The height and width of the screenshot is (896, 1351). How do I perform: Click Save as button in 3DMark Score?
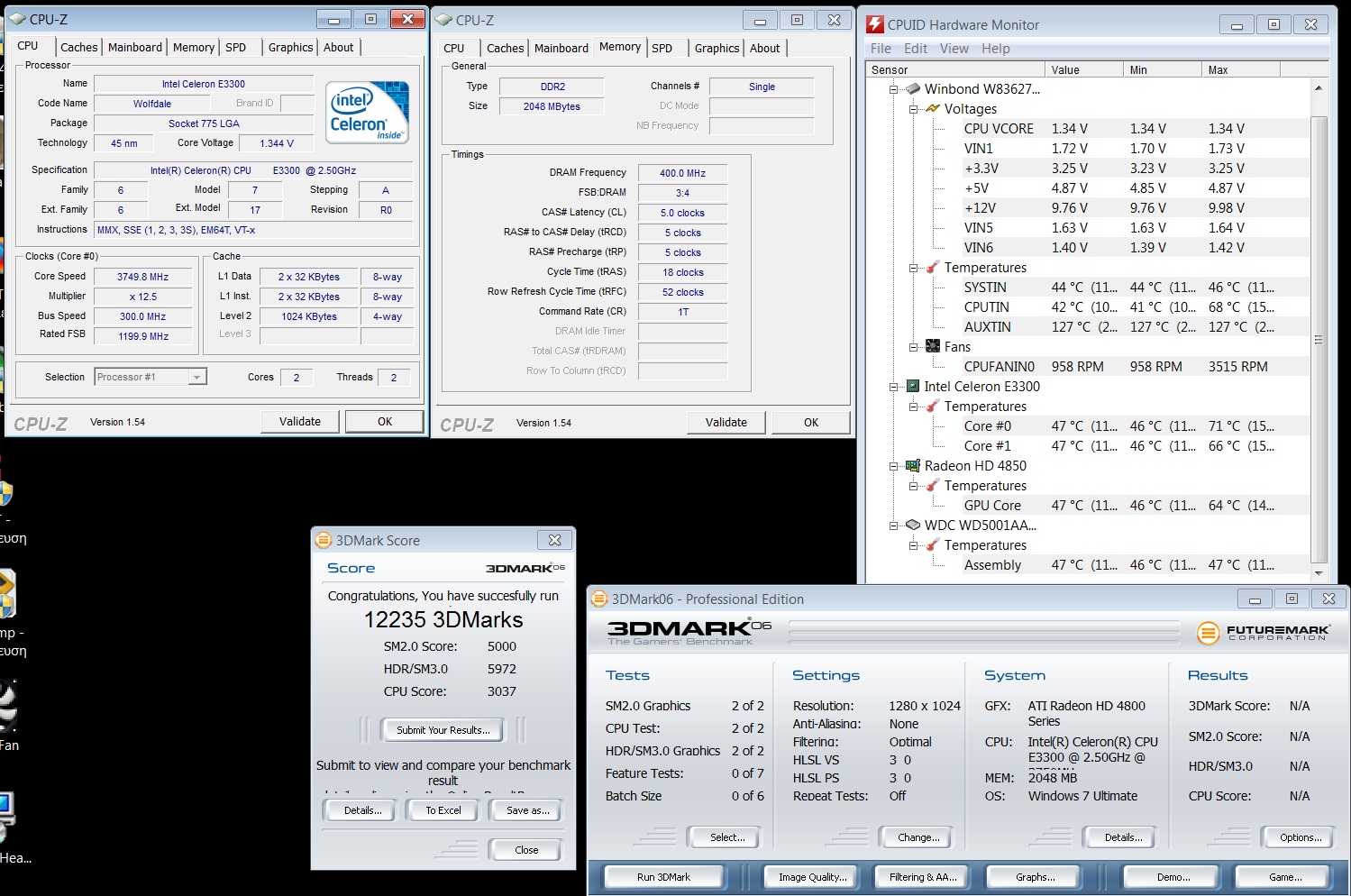[x=527, y=810]
